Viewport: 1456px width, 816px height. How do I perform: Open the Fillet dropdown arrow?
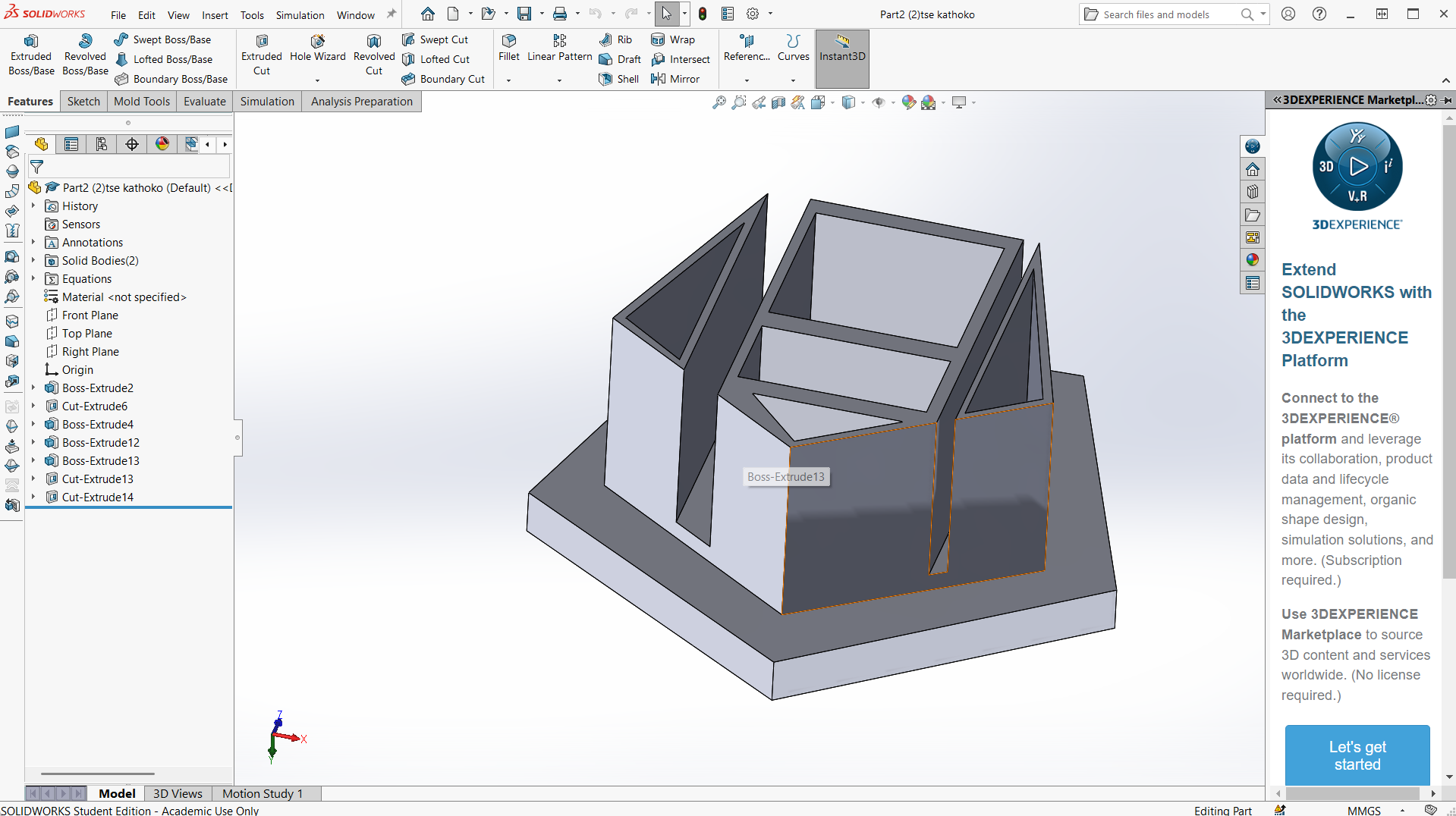509,80
